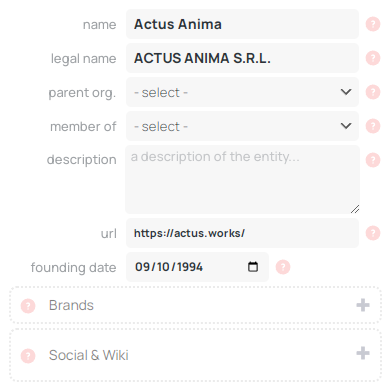Click the 'legal name' field label
Viewport: 391px width, 388px height.
pos(83,59)
